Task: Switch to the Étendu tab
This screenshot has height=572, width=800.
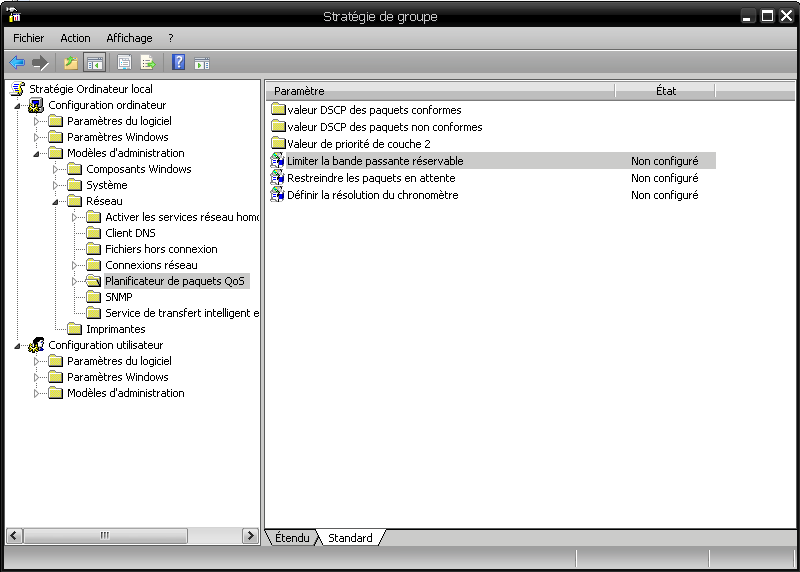Action: tap(292, 538)
